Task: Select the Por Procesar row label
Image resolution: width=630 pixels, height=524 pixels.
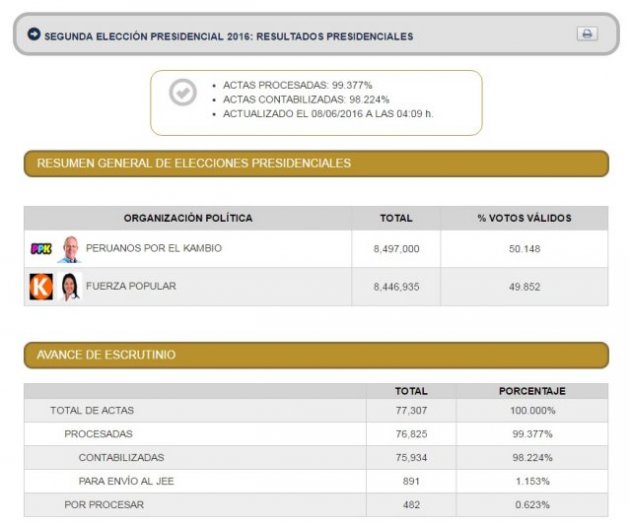Action: point(103,505)
